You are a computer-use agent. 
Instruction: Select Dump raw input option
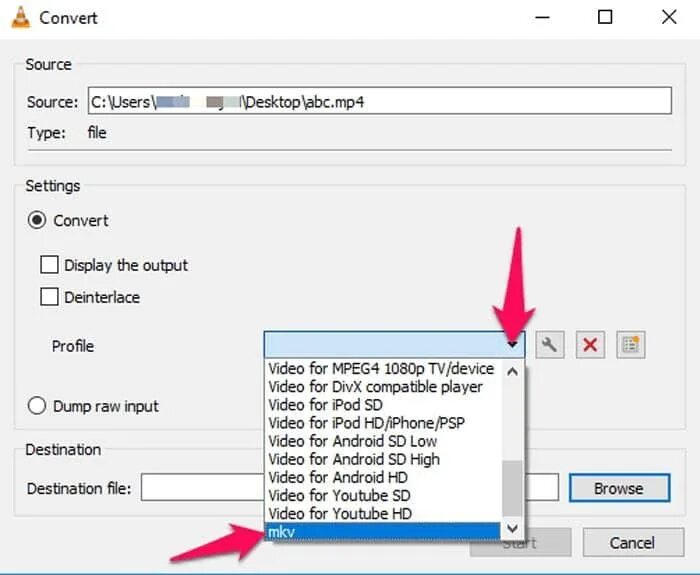(x=37, y=406)
